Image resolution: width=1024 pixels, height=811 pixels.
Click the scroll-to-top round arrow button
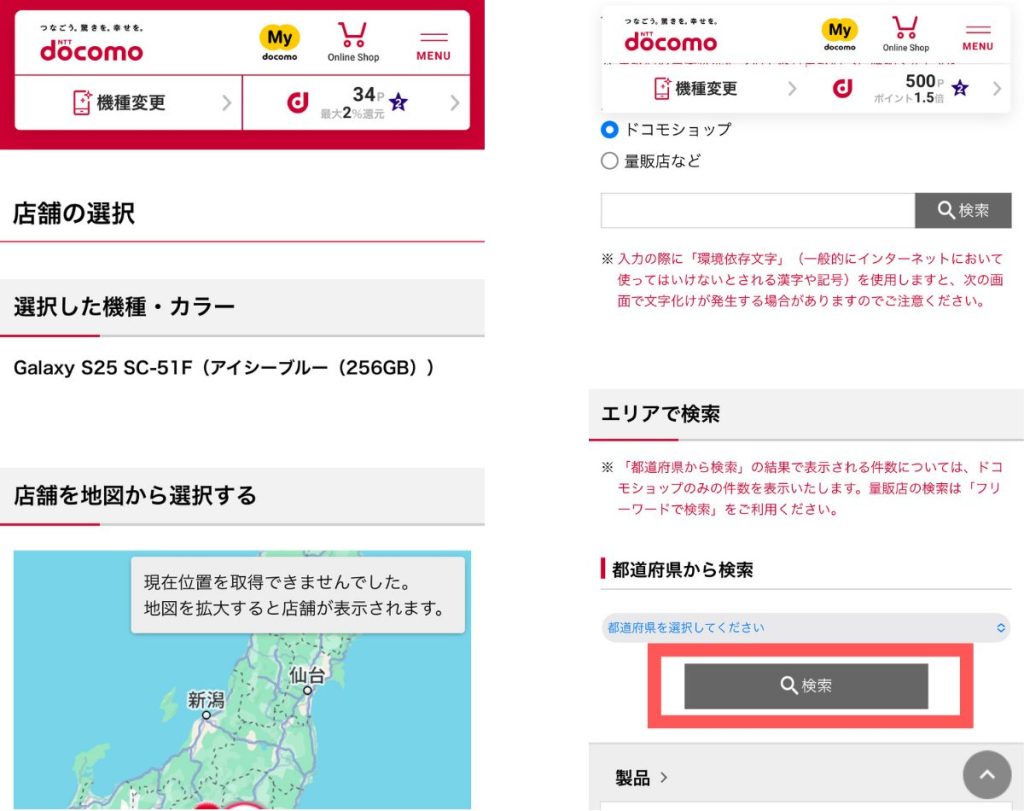coord(987,774)
